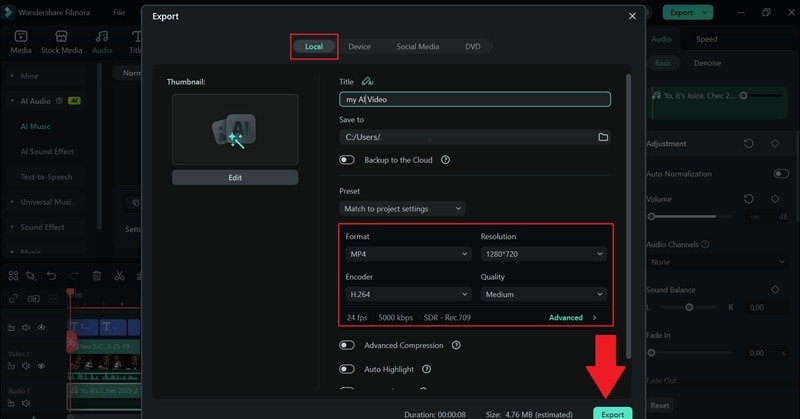
Task: Toggle Auto Normalization switch
Action: pos(781,174)
